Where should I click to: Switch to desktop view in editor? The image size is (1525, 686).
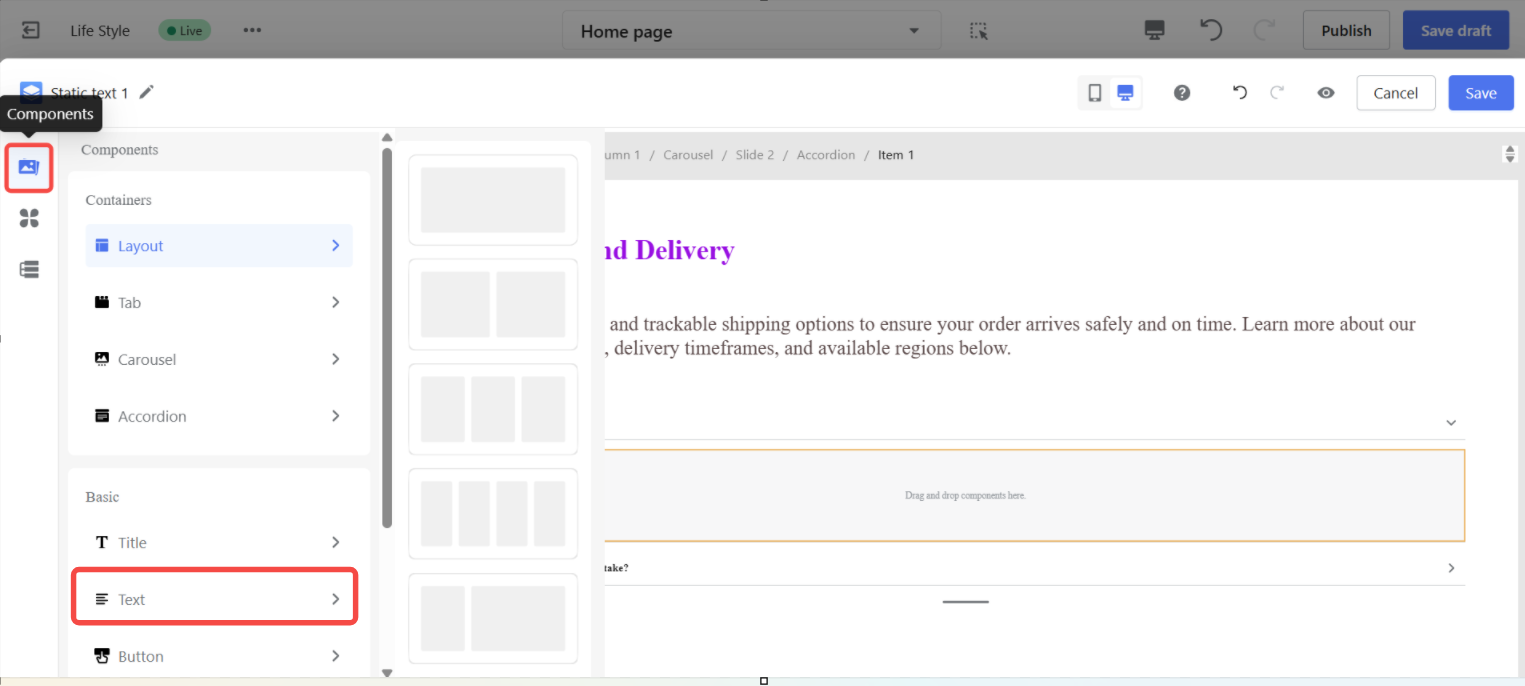(x=1125, y=93)
